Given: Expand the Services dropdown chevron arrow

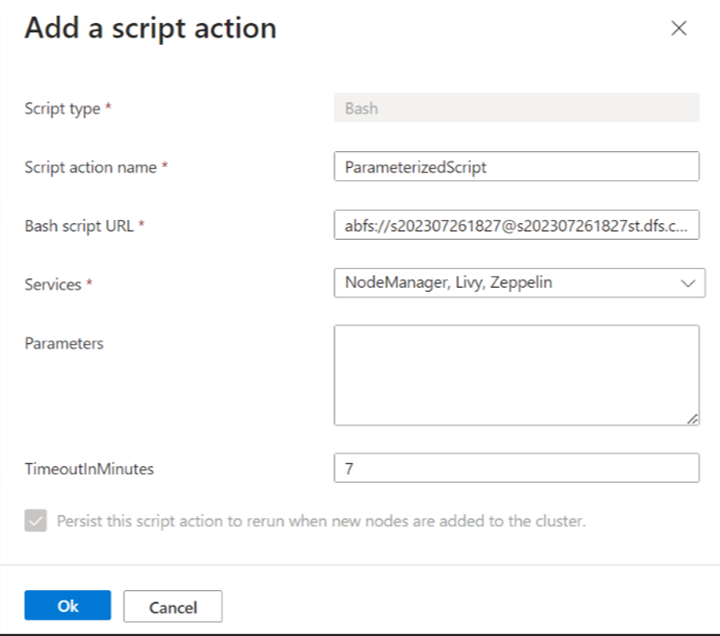Looking at the screenshot, I should 687,284.
